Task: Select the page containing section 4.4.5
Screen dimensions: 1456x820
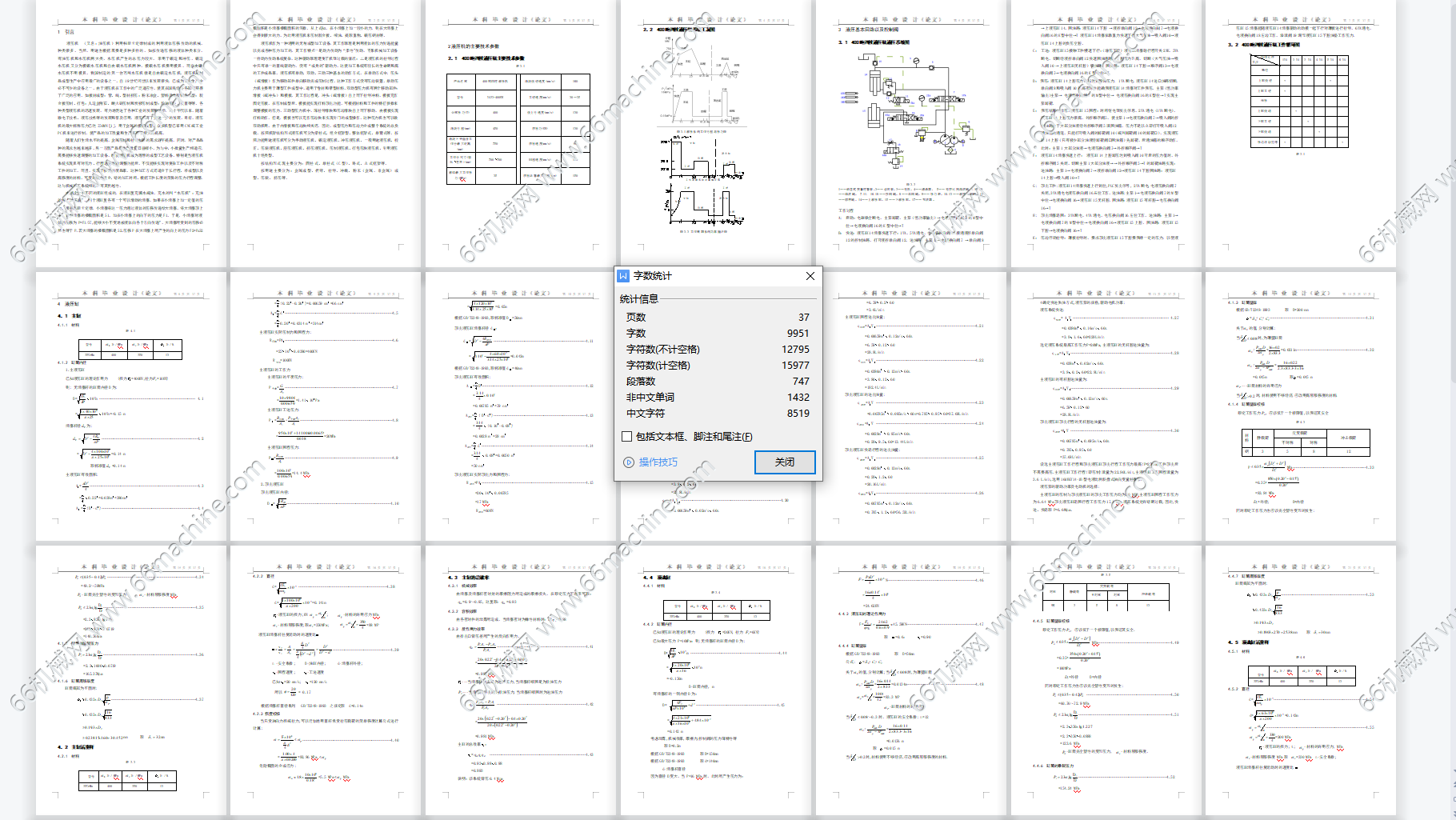Action: click(1106, 680)
